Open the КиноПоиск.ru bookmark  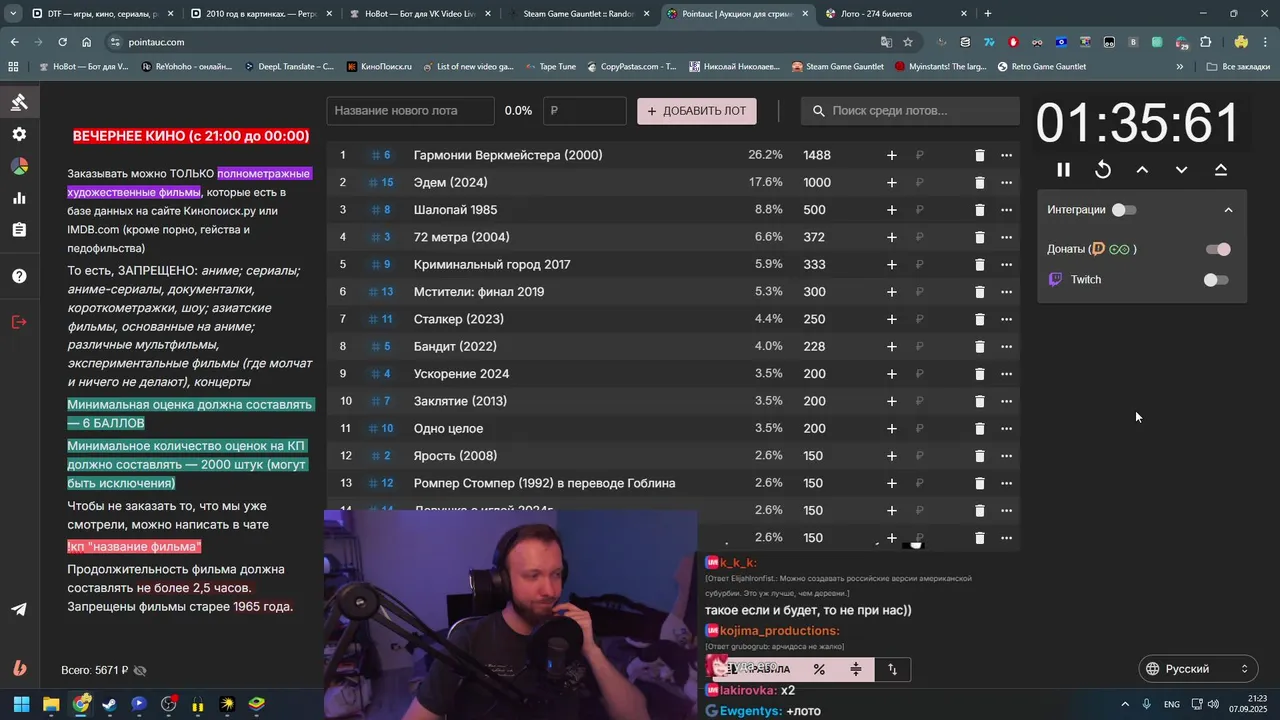(x=379, y=67)
